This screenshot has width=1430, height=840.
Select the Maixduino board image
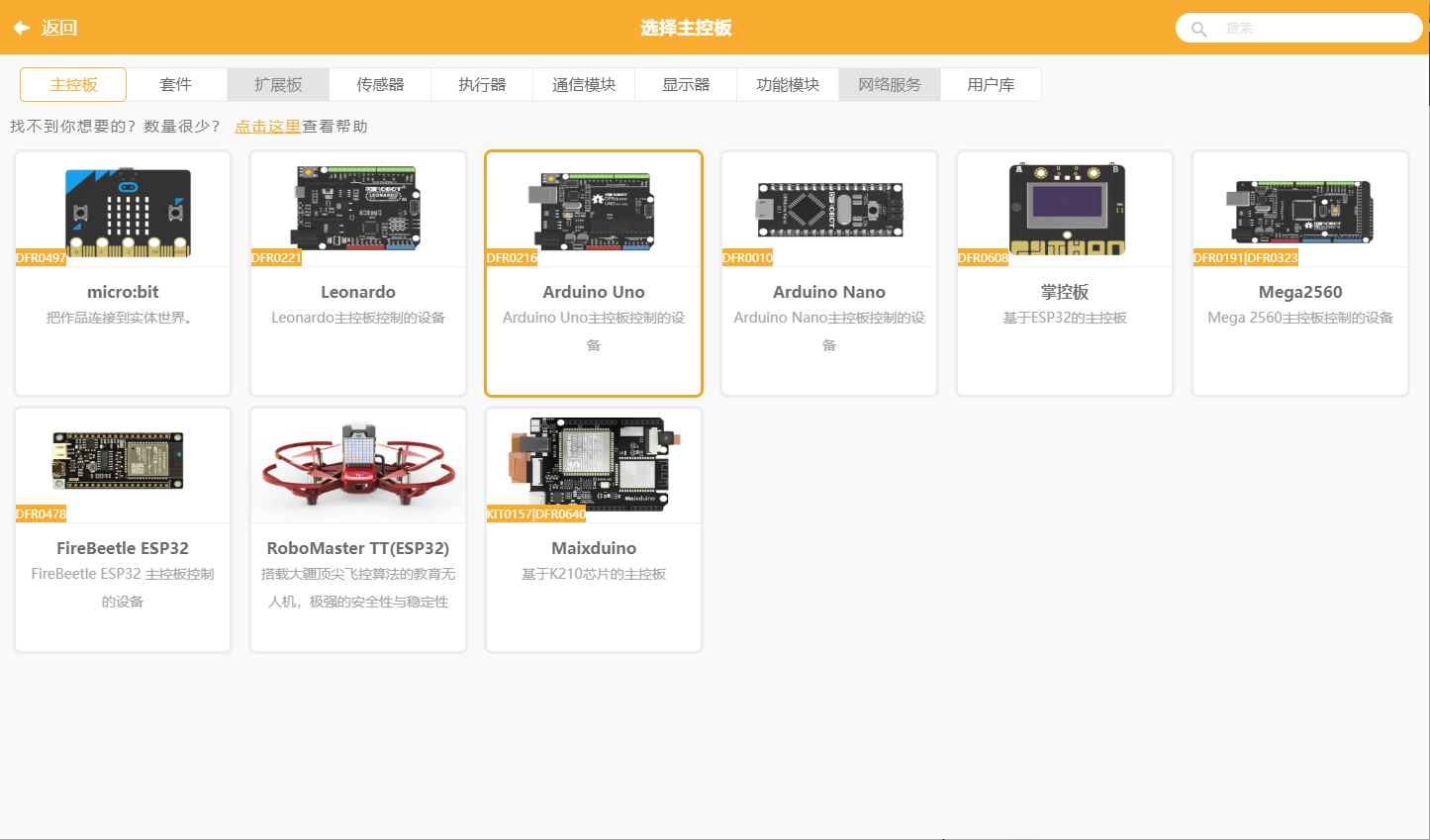596,463
